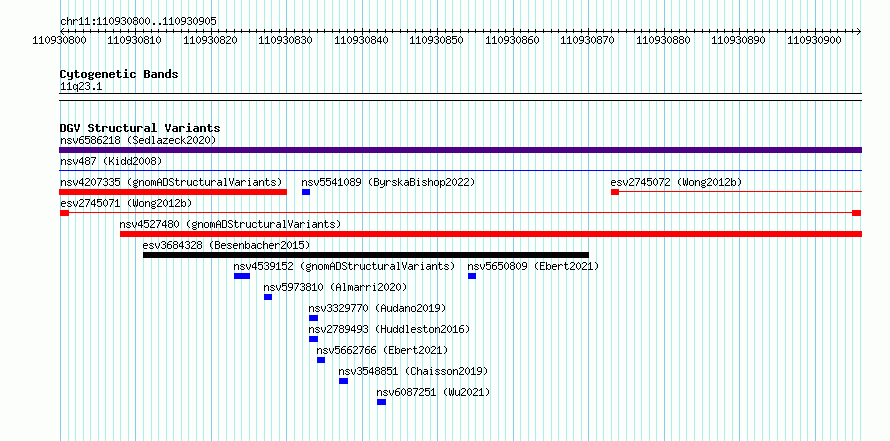Click ruler position 110930830

pos(286,40)
